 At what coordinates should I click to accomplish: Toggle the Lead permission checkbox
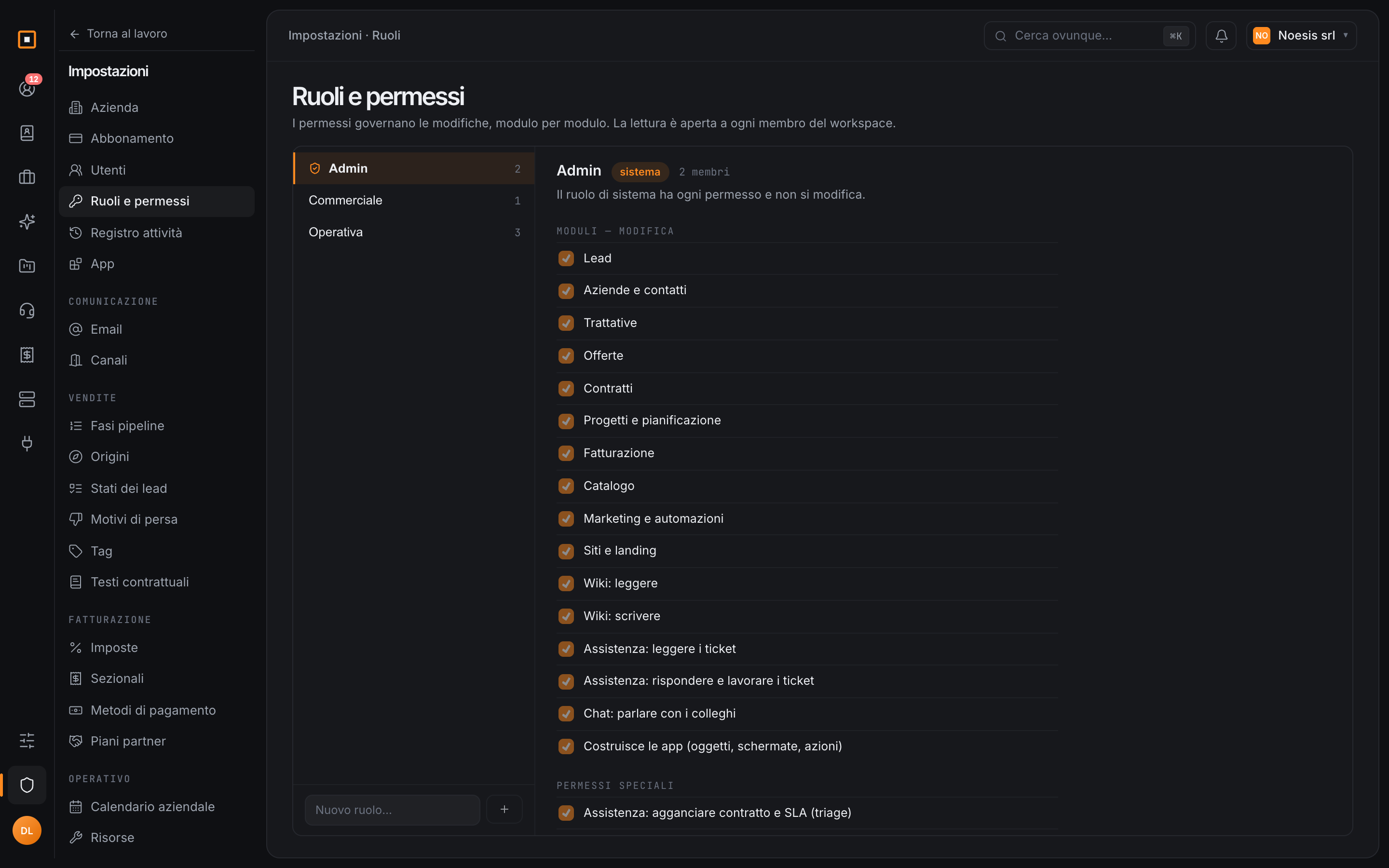pyautogui.click(x=566, y=258)
